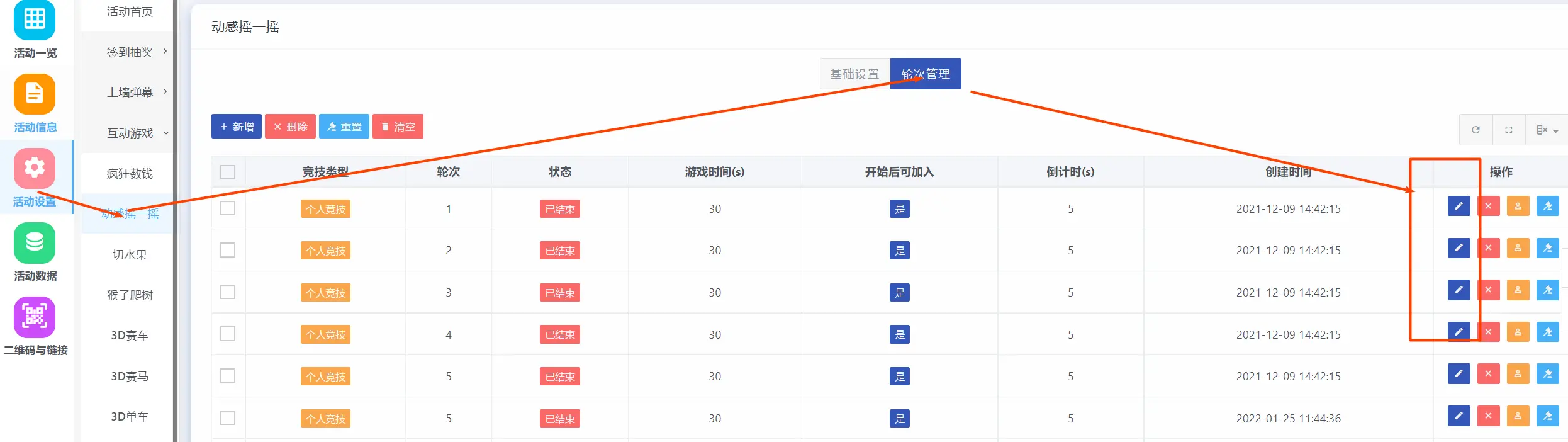Select 切水果 in the game menu
Image resolution: width=1568 pixels, height=442 pixels.
click(x=130, y=254)
